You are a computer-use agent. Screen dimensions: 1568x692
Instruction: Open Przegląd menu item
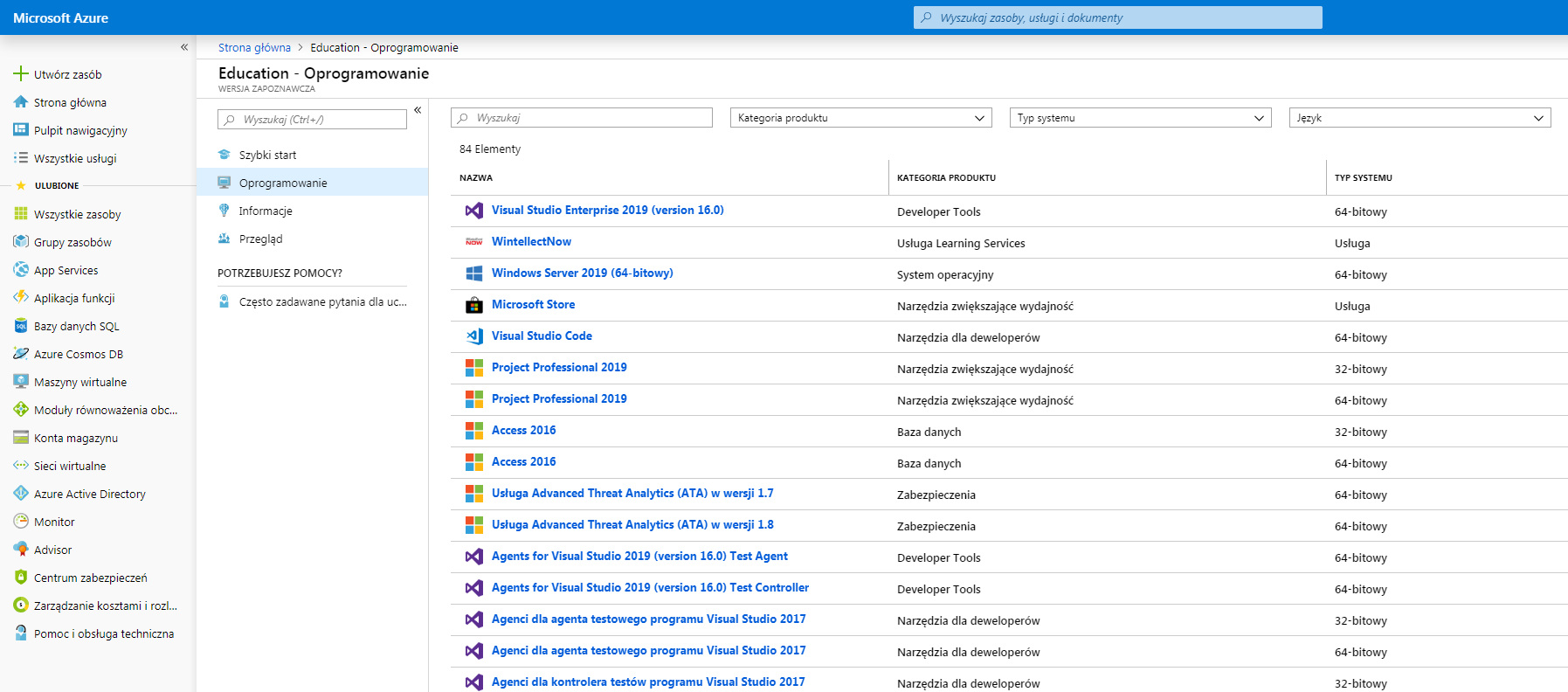[x=313, y=239]
